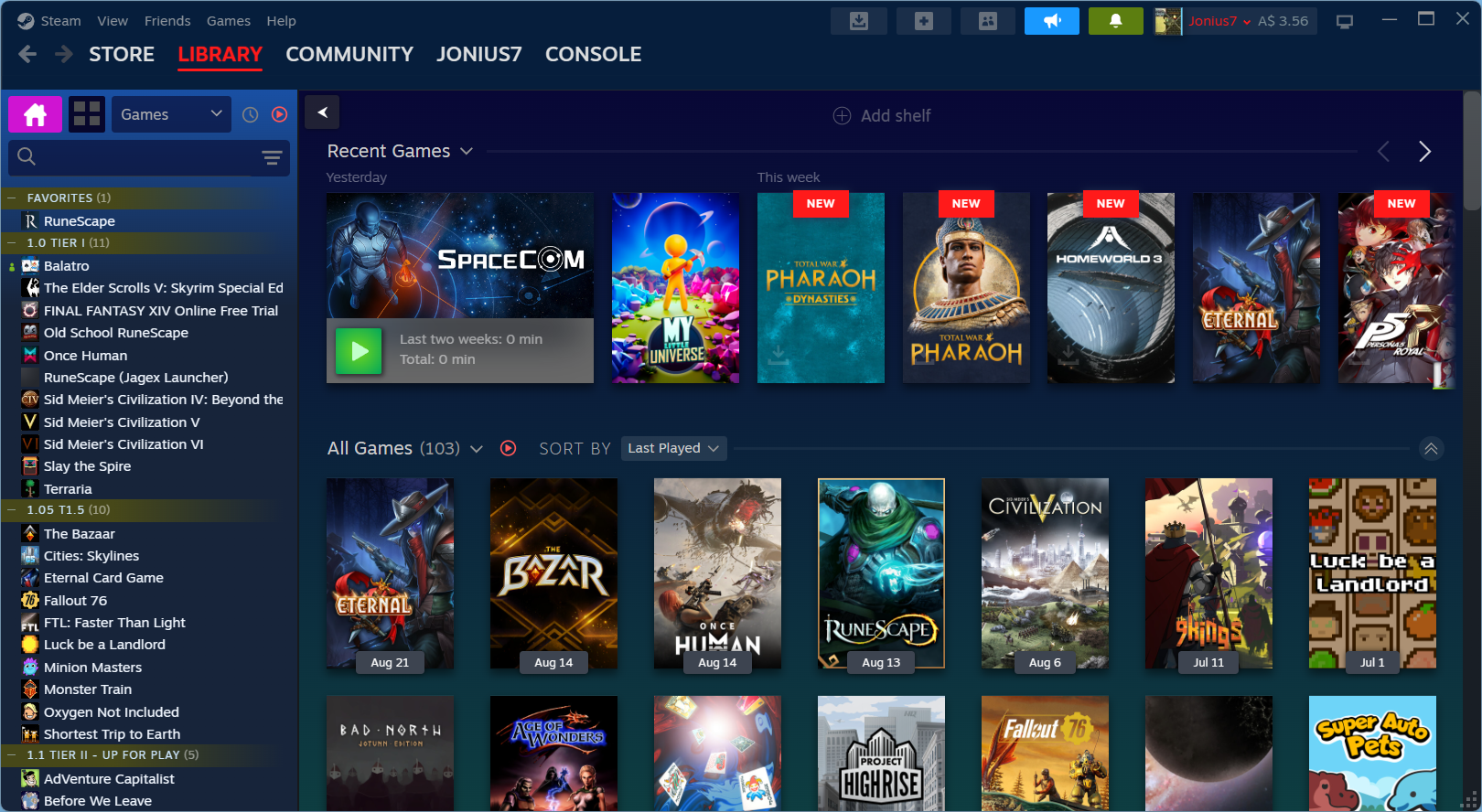Image resolution: width=1482 pixels, height=812 pixels.
Task: Open the Last Played sort dropdown
Action: point(673,448)
